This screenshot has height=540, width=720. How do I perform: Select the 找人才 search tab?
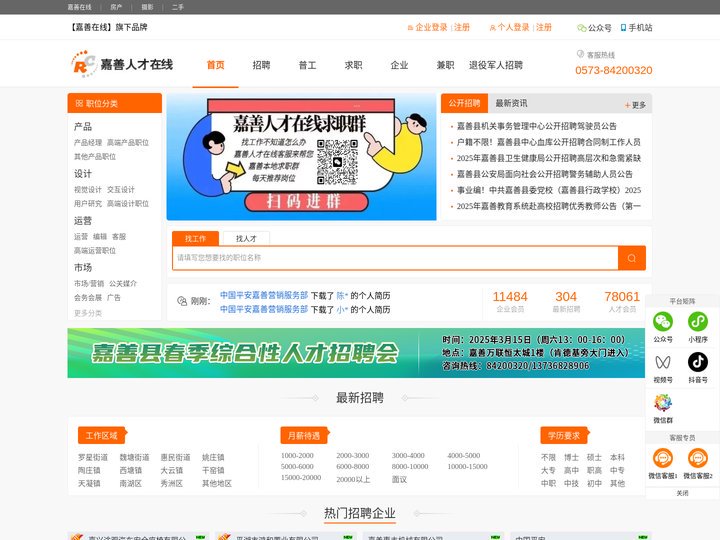246,238
